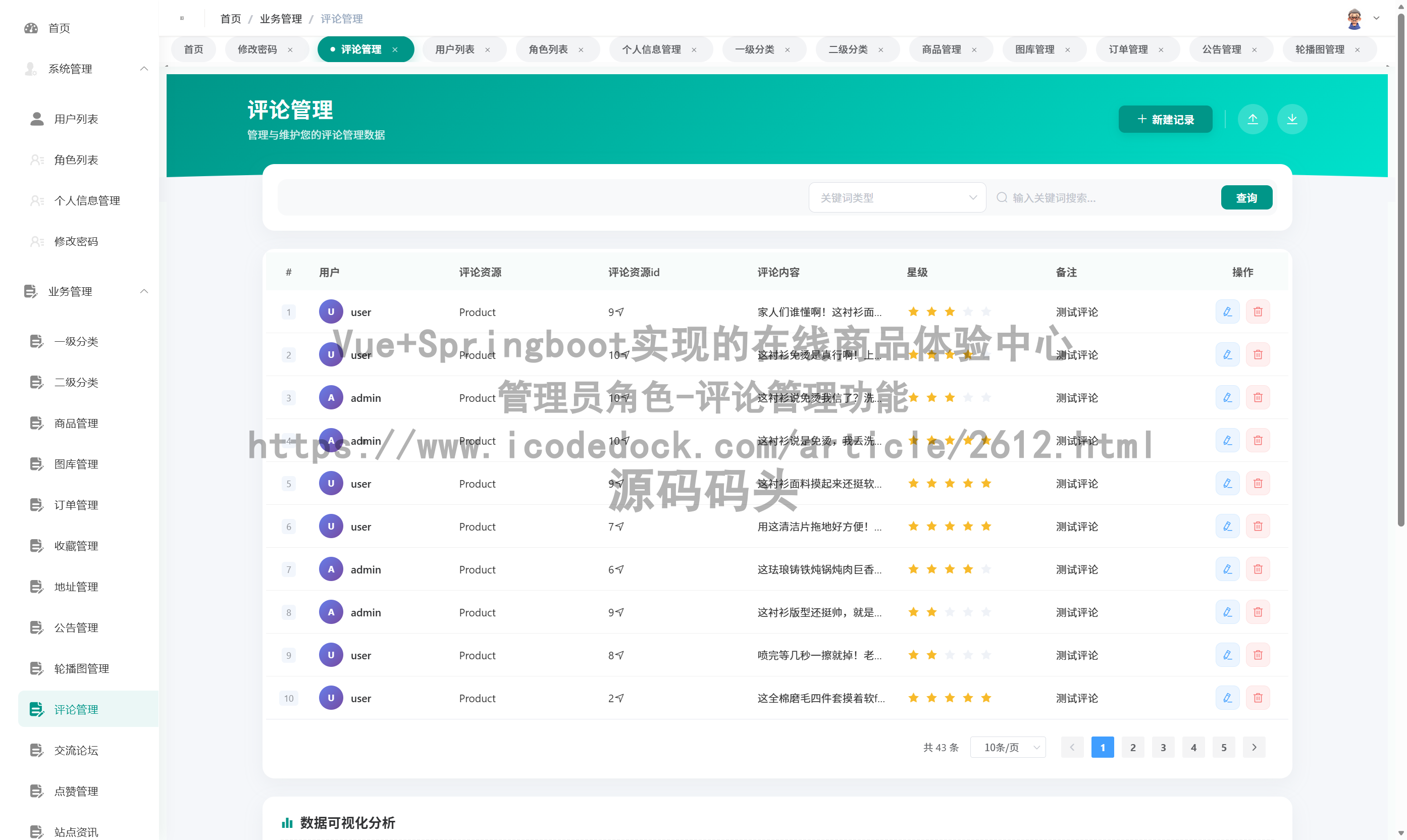
Task: Close the 角色列表 tab
Action: 581,49
